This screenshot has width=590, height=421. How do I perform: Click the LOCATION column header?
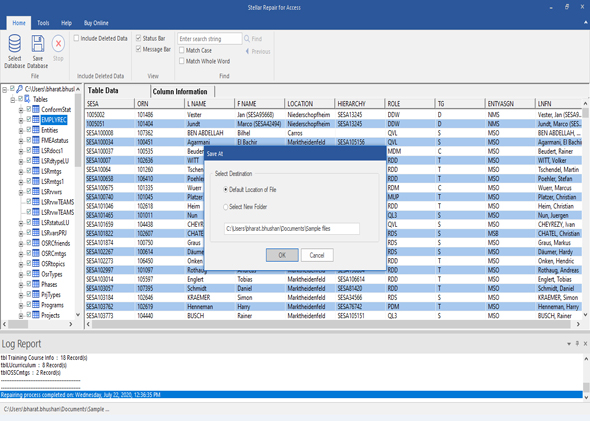tap(309, 103)
